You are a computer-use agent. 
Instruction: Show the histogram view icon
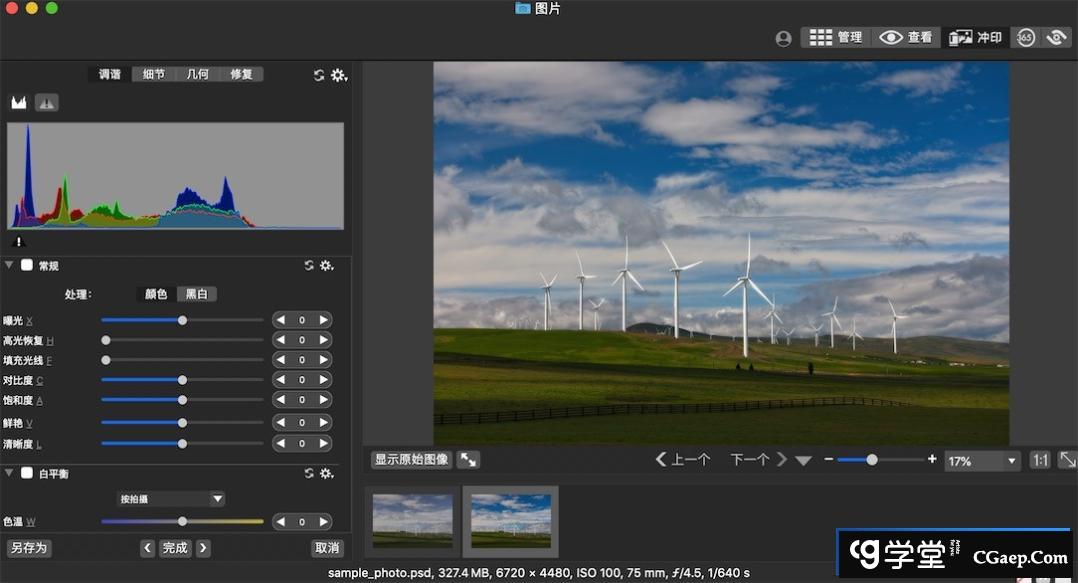tap(19, 102)
